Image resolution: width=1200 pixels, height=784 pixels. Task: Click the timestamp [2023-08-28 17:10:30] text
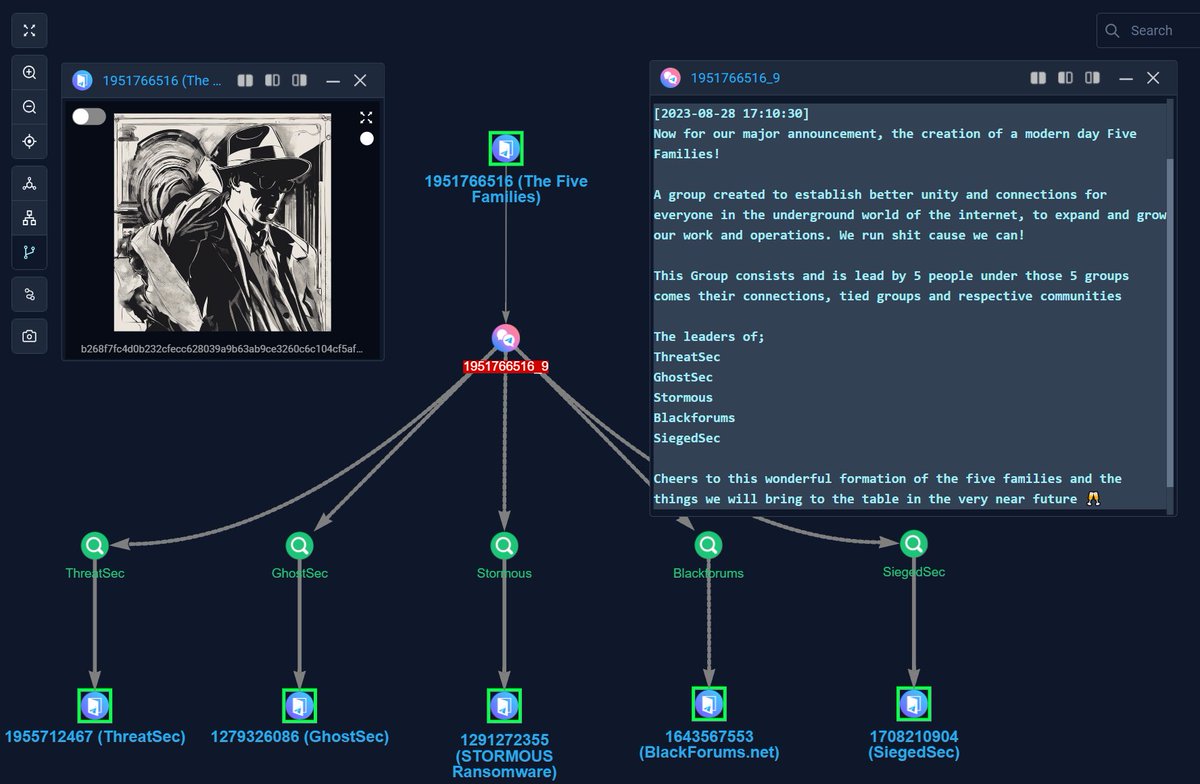(731, 113)
